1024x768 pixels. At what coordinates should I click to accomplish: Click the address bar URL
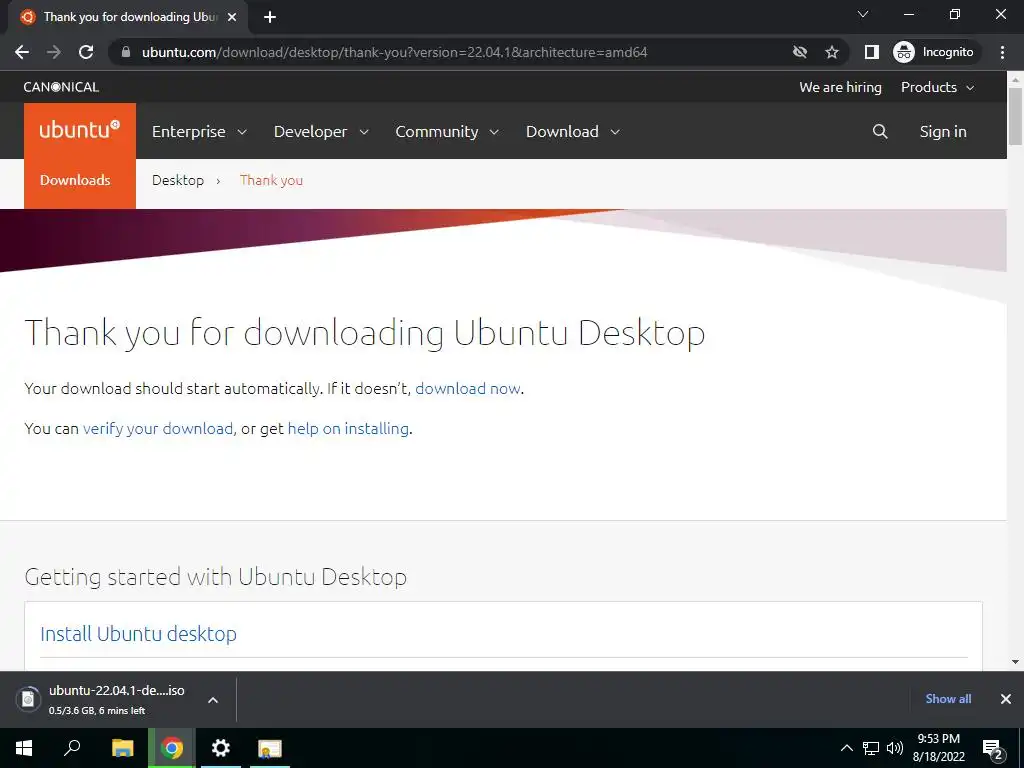pos(394,52)
